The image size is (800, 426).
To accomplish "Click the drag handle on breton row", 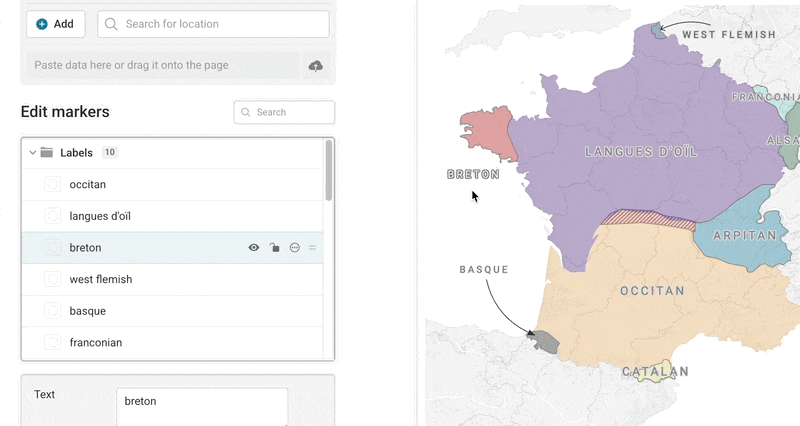I will [x=312, y=248].
